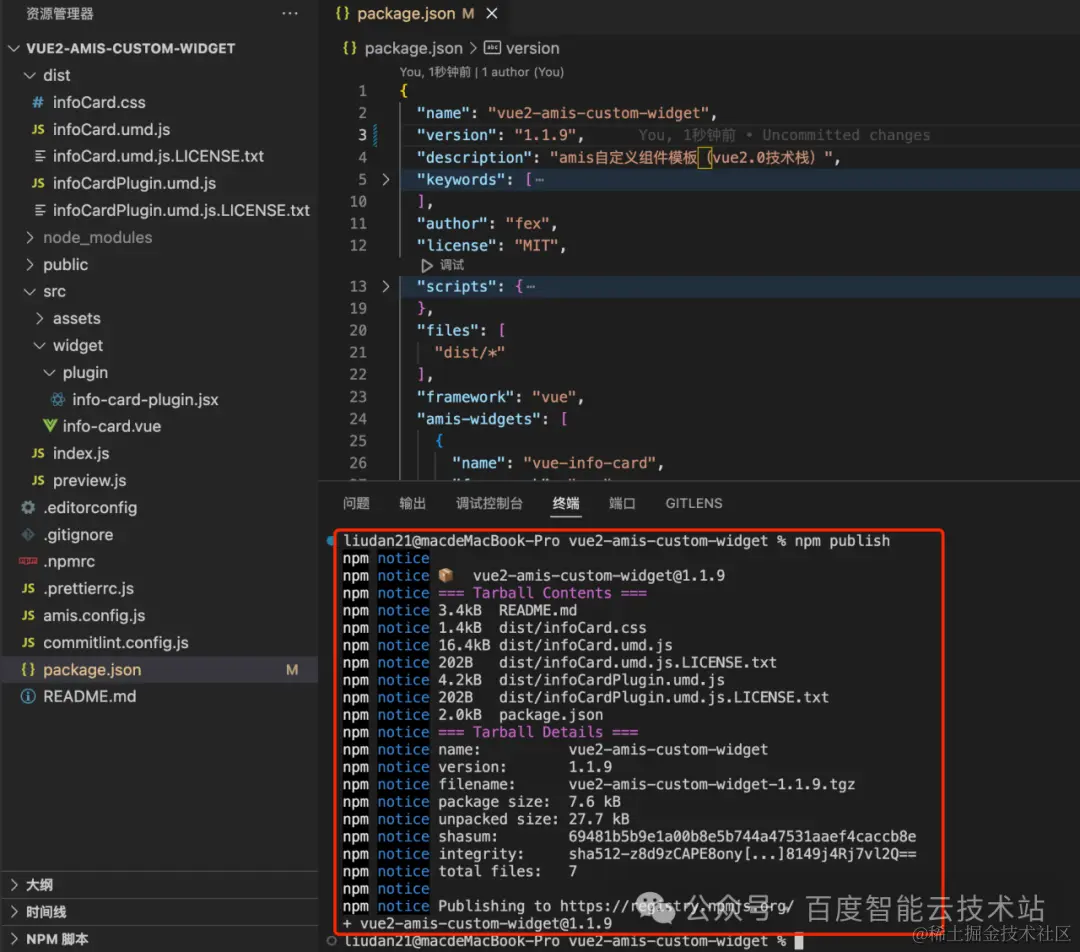This screenshot has width=1080, height=952.
Task: Open infoCard.umd.js file
Action: pyautogui.click(x=111, y=129)
